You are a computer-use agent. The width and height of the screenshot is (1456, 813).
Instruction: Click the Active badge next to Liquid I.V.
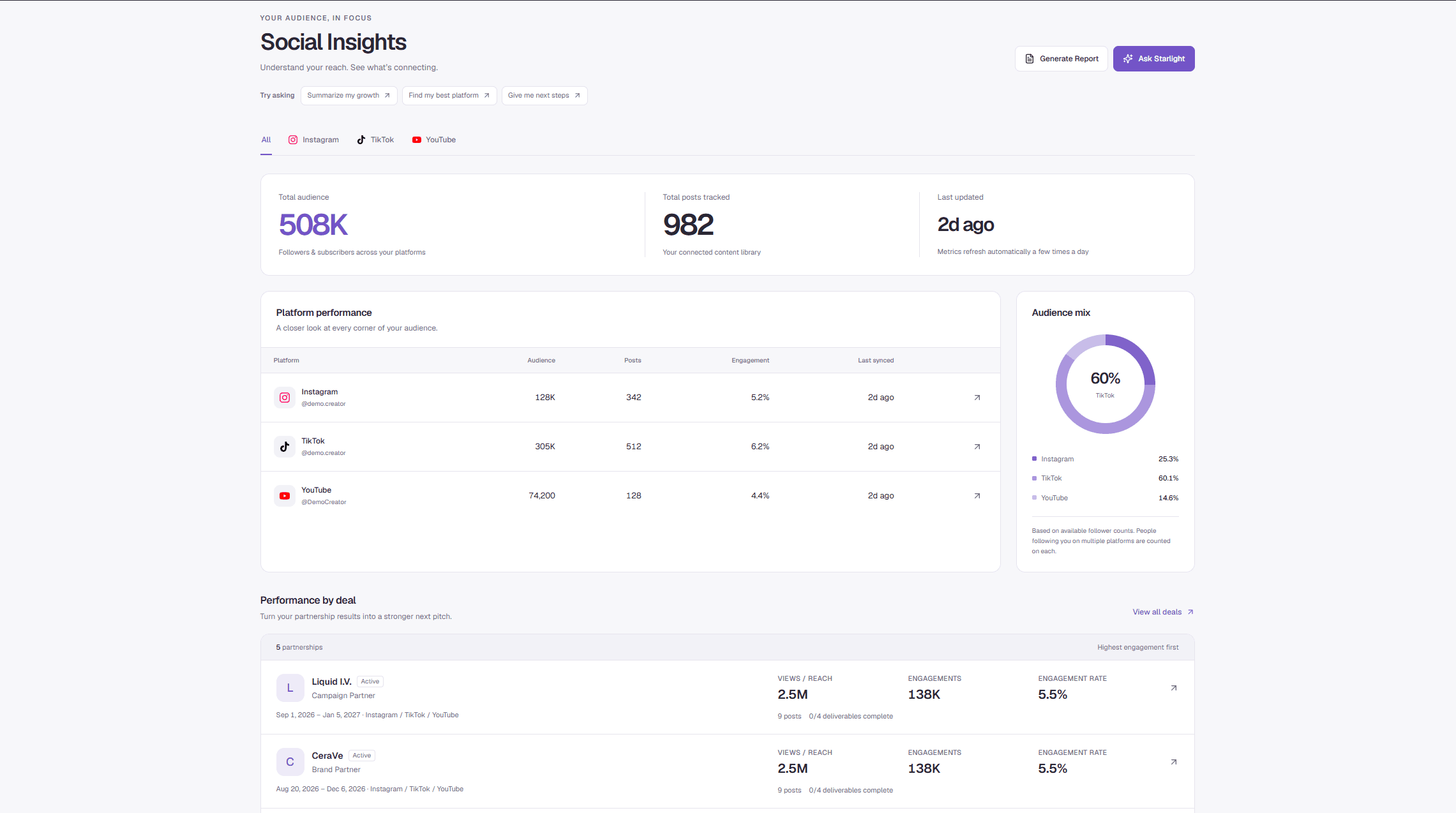[x=370, y=682]
